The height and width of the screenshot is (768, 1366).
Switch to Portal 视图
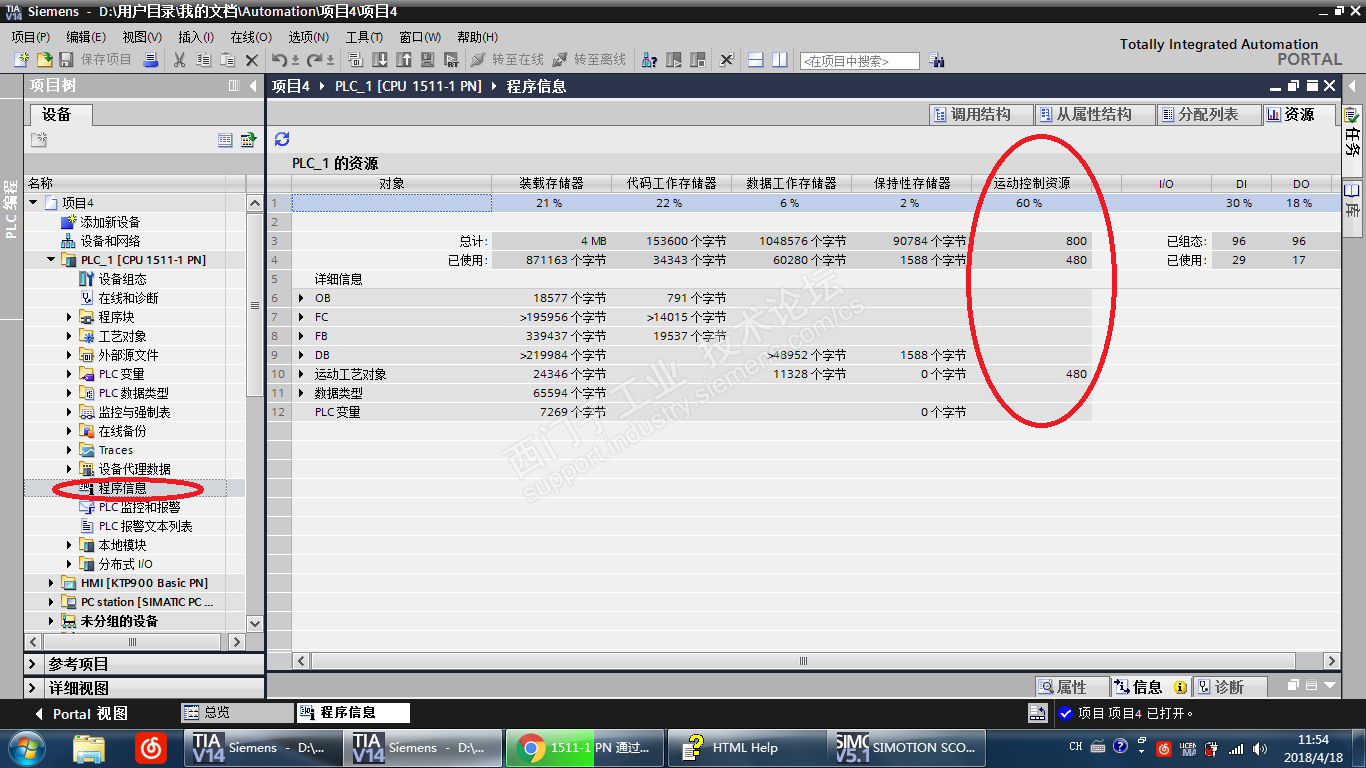point(81,714)
